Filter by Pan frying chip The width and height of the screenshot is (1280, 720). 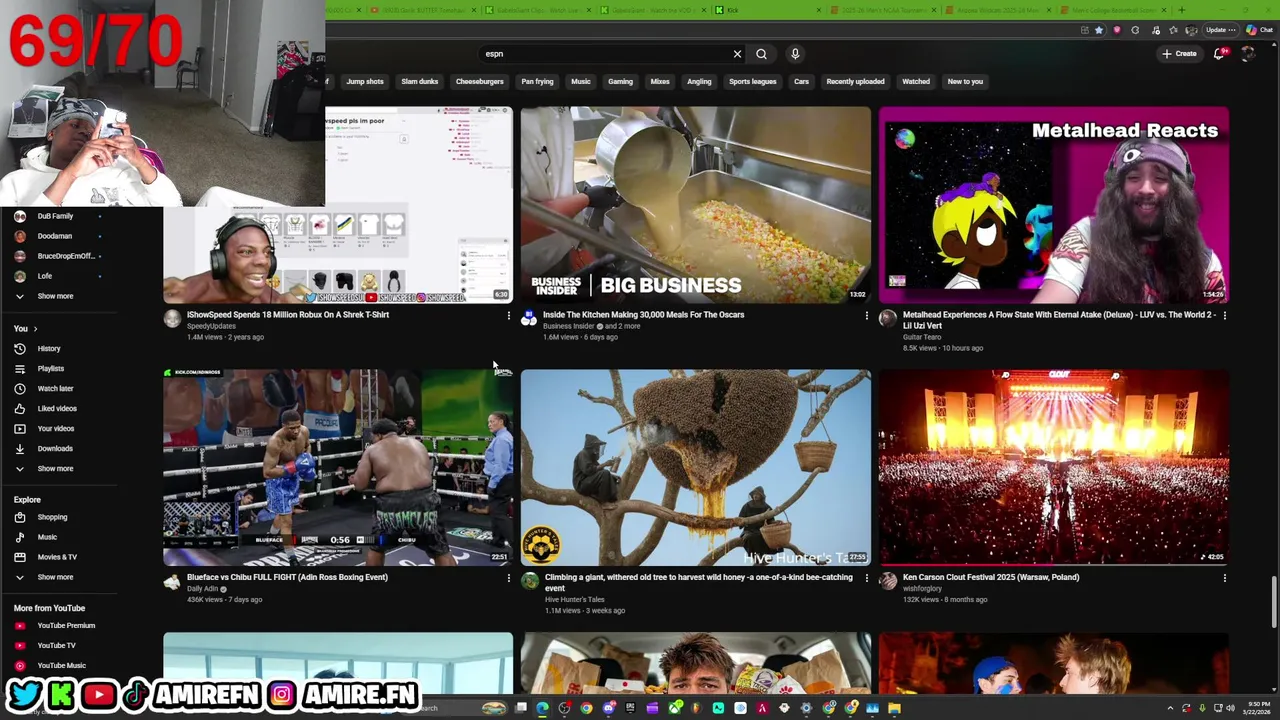537,82
